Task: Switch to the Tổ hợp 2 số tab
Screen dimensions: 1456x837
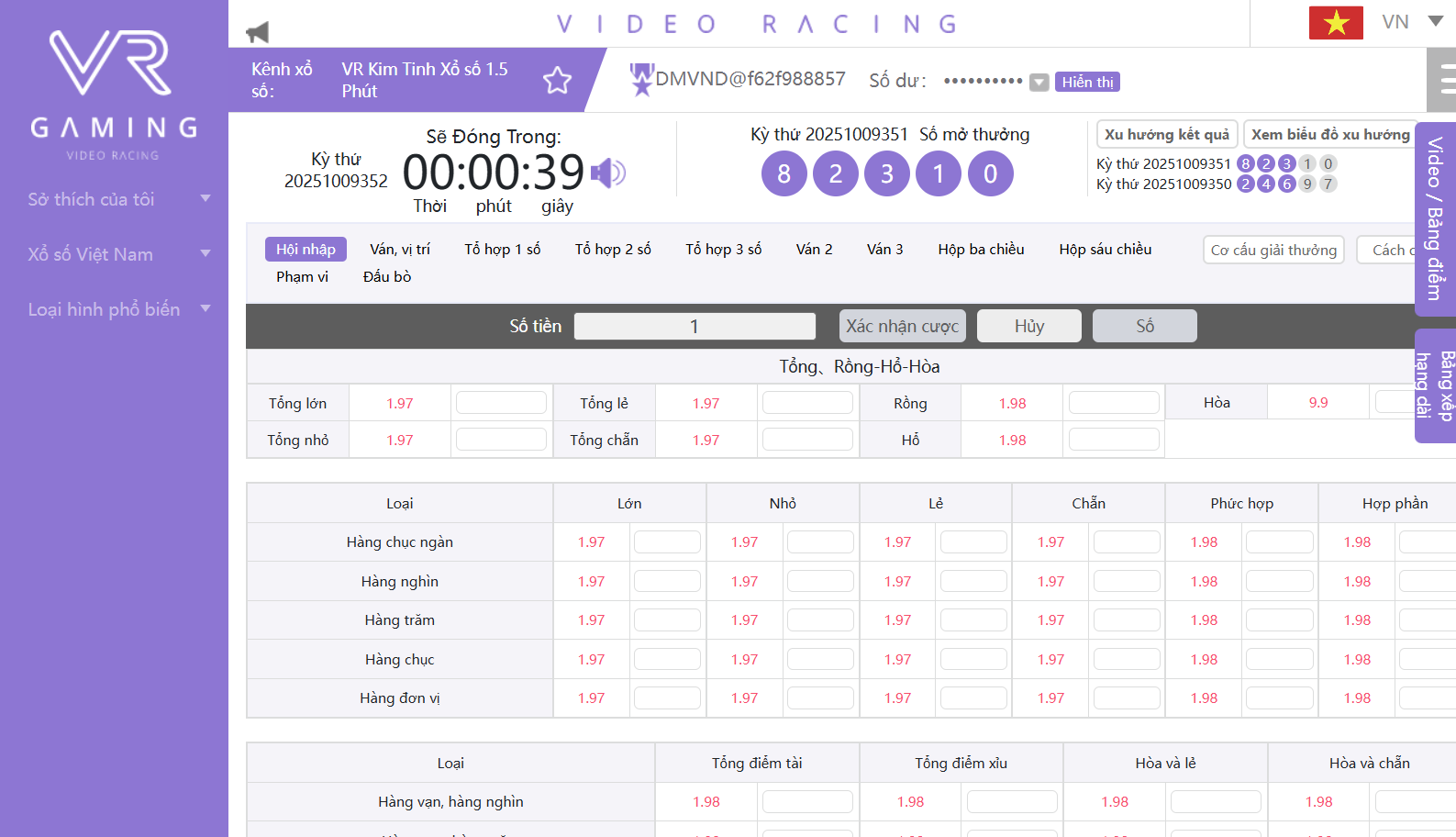Action: [612, 250]
